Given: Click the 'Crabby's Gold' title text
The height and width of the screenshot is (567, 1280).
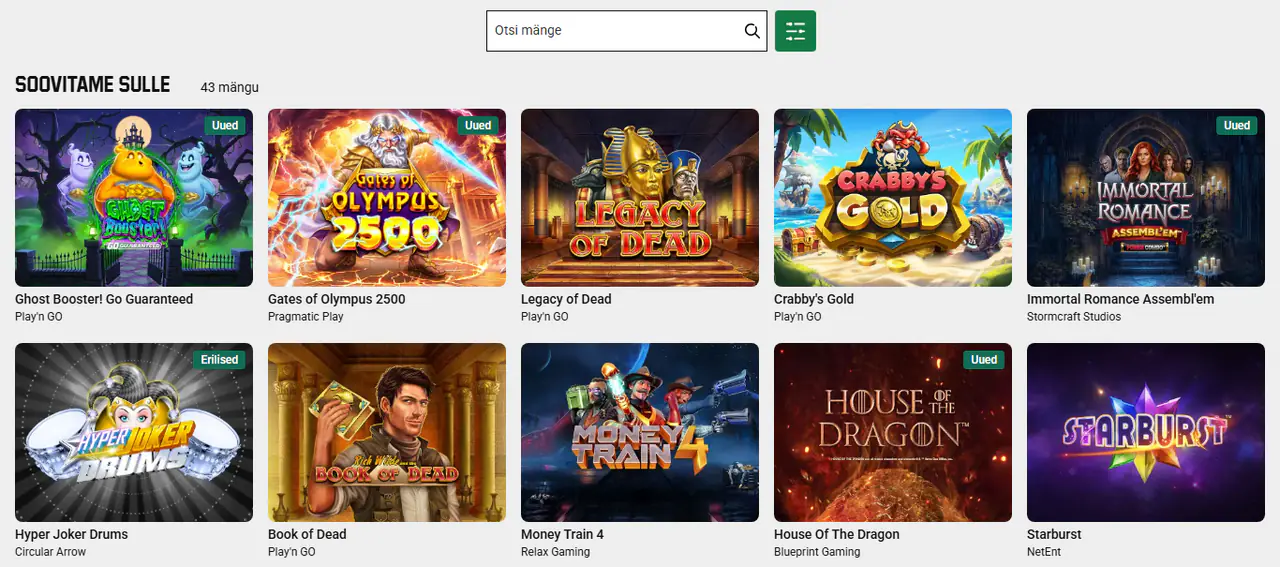Looking at the screenshot, I should pyautogui.click(x=814, y=299).
